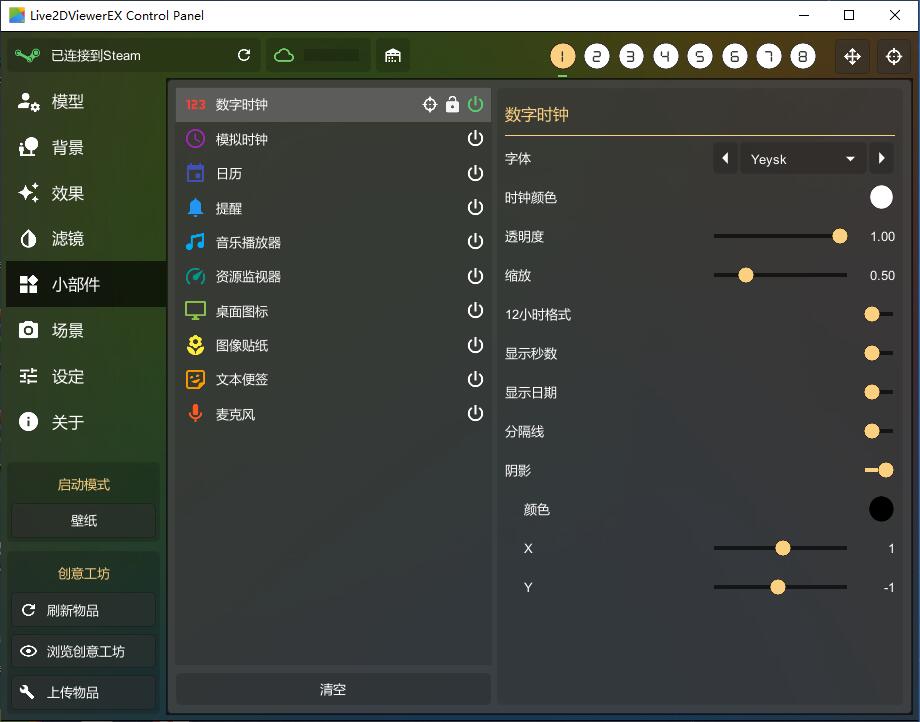This screenshot has width=920, height=722.
Task: Select model slot number 3
Action: (631, 56)
